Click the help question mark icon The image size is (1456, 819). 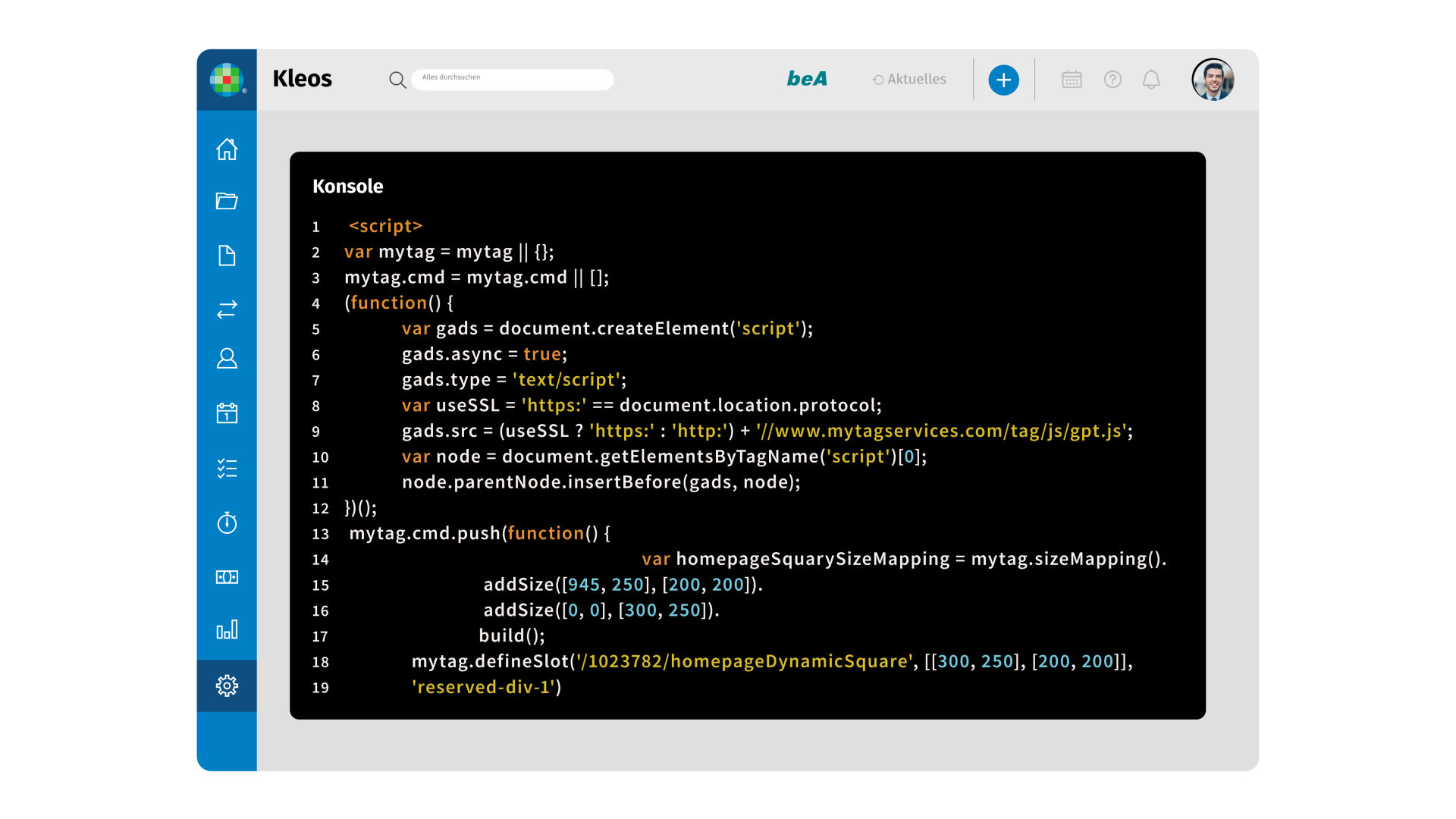pos(1112,80)
